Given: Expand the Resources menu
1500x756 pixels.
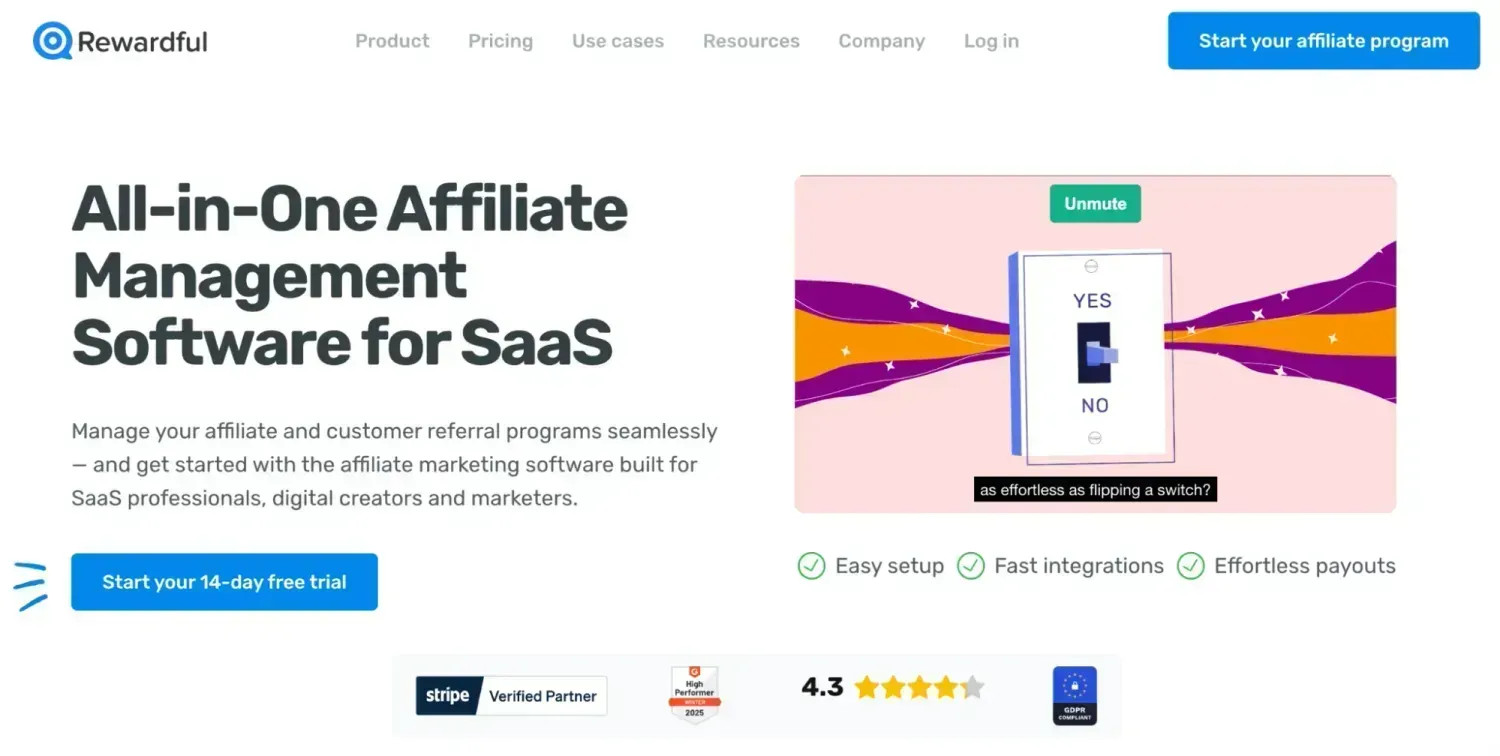Looking at the screenshot, I should click(x=751, y=41).
